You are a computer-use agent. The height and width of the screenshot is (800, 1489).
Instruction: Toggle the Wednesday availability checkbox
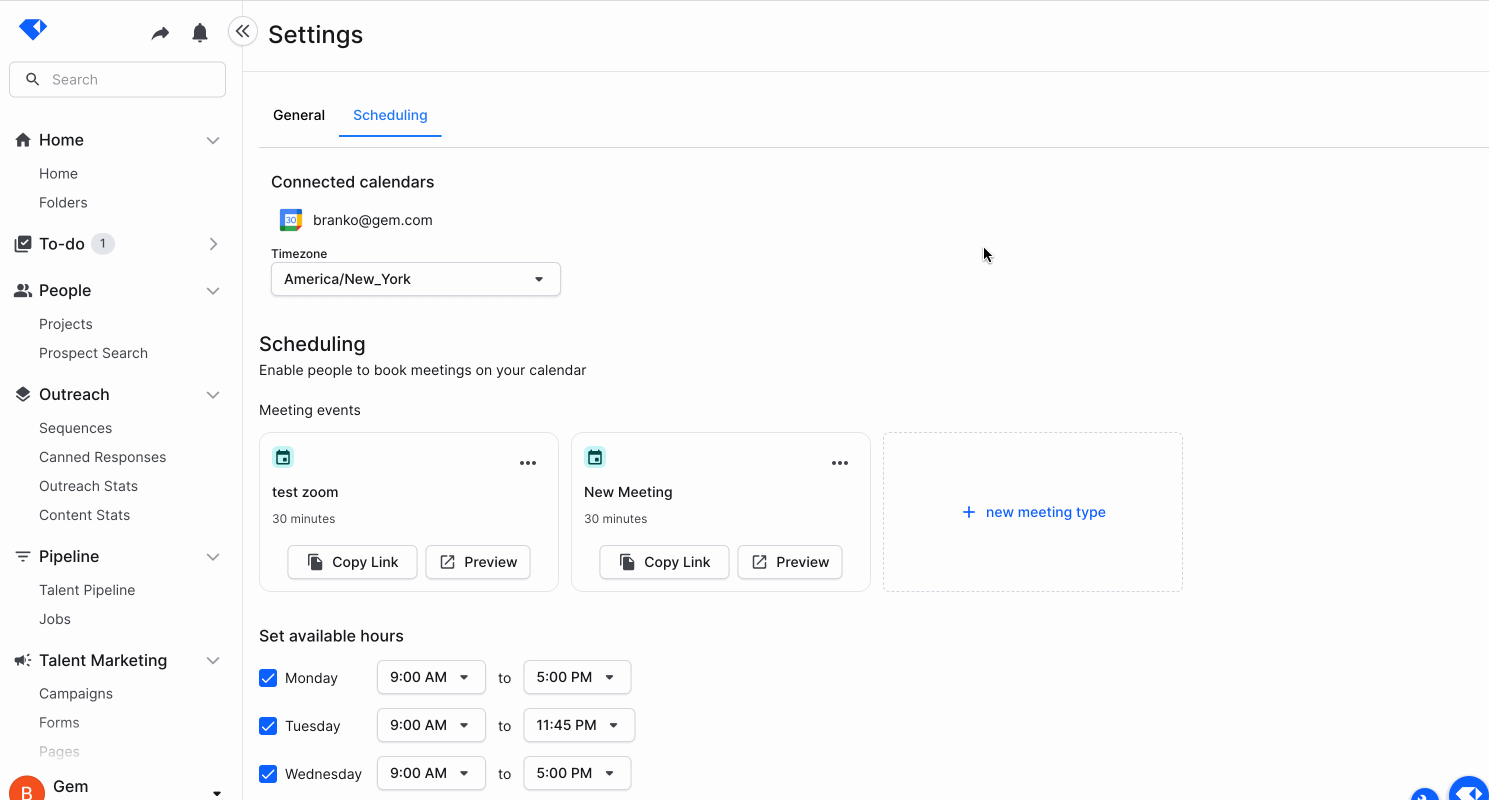point(268,774)
